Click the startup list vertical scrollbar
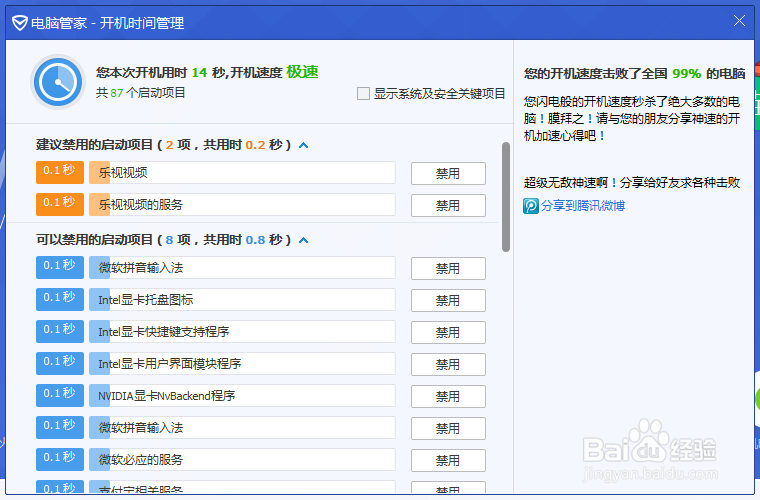The width and height of the screenshot is (760, 500). [x=506, y=197]
